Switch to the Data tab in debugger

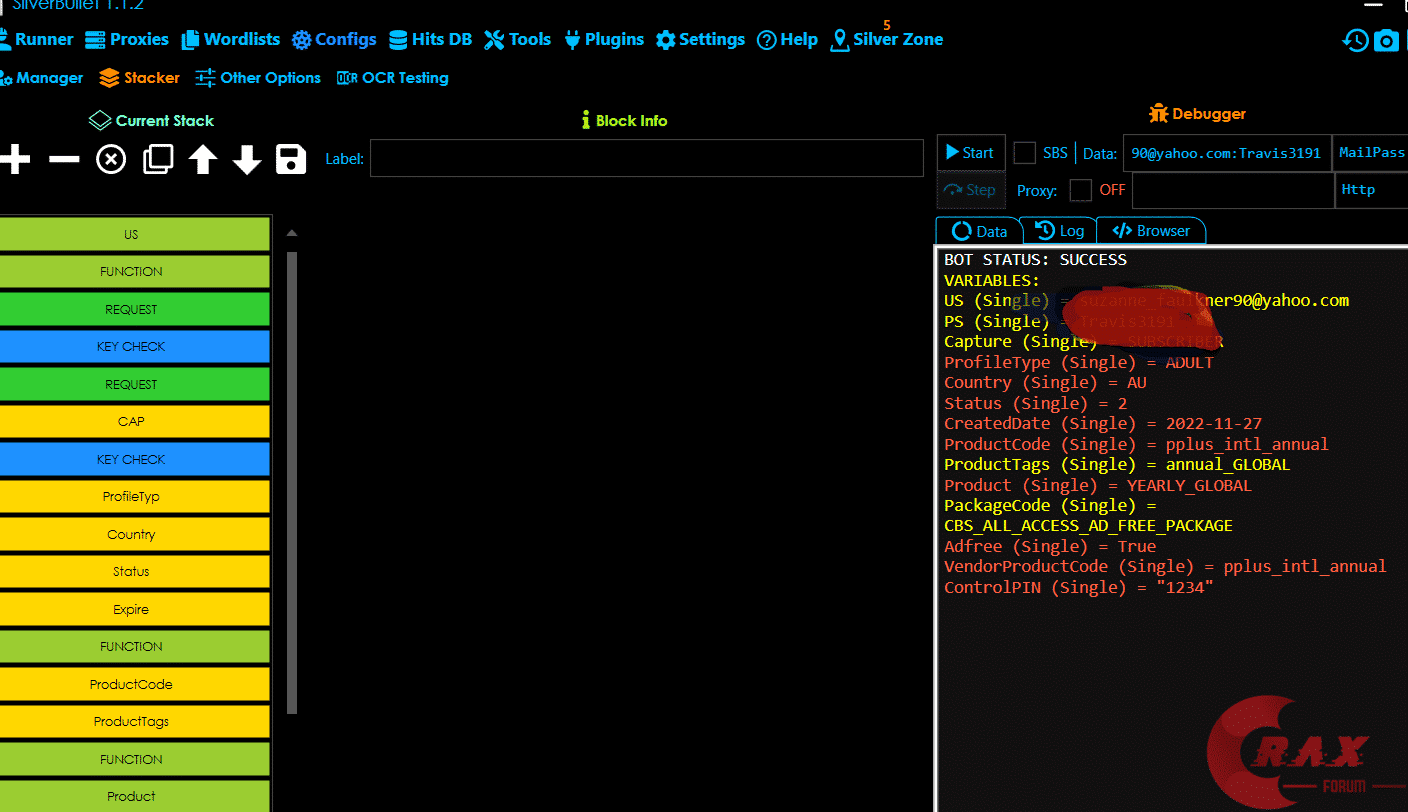click(979, 231)
